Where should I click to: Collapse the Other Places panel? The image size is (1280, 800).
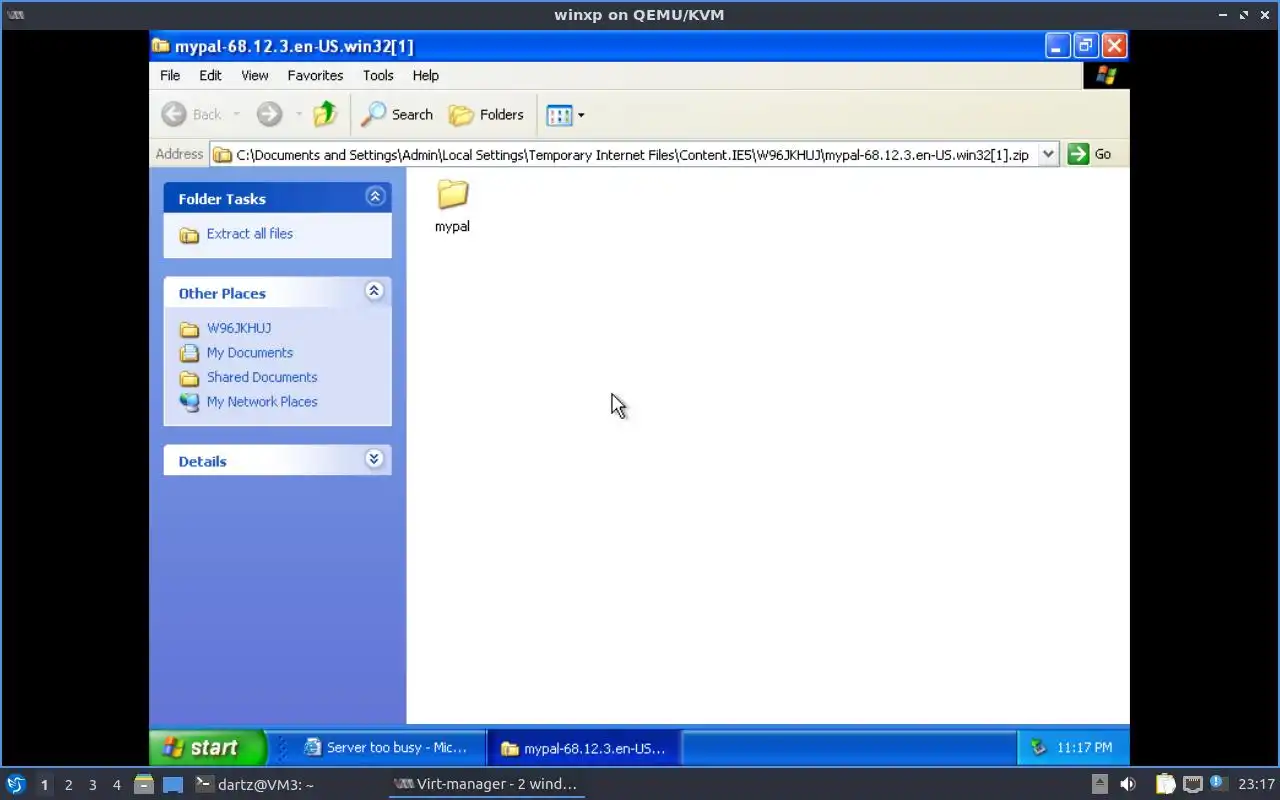click(374, 291)
